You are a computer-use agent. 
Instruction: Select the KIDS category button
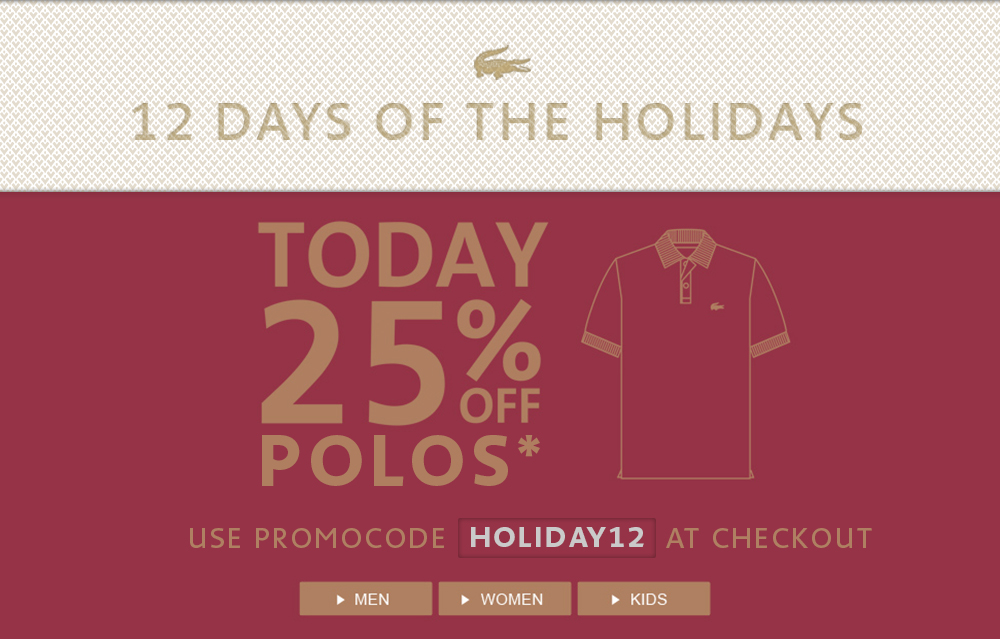pyautogui.click(x=644, y=599)
